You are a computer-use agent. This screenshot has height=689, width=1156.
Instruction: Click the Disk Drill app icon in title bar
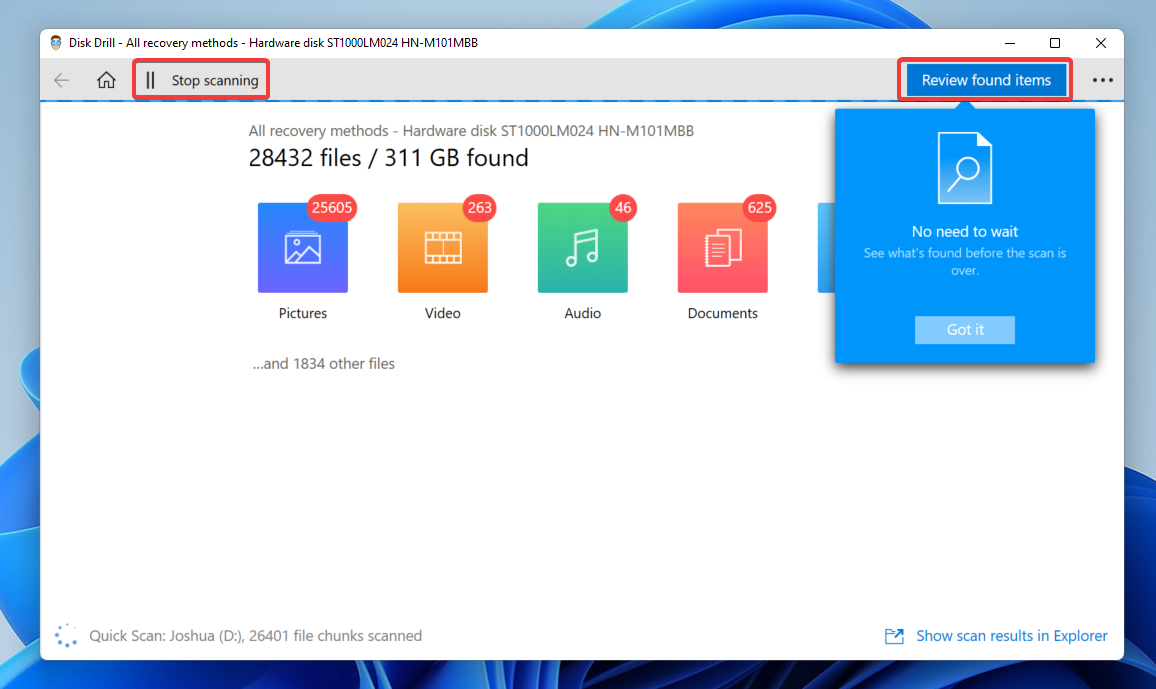tap(56, 43)
